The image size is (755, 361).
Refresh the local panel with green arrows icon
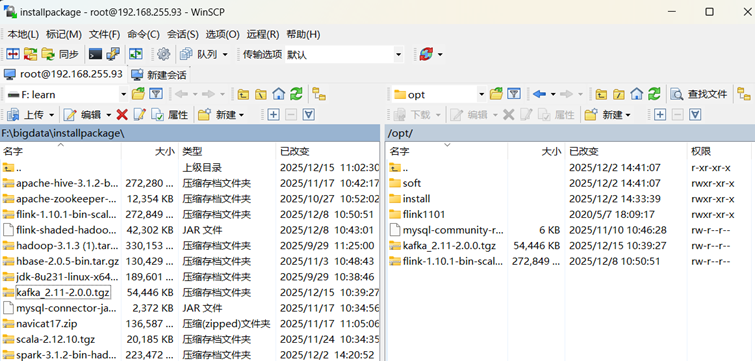pyautogui.click(x=296, y=94)
